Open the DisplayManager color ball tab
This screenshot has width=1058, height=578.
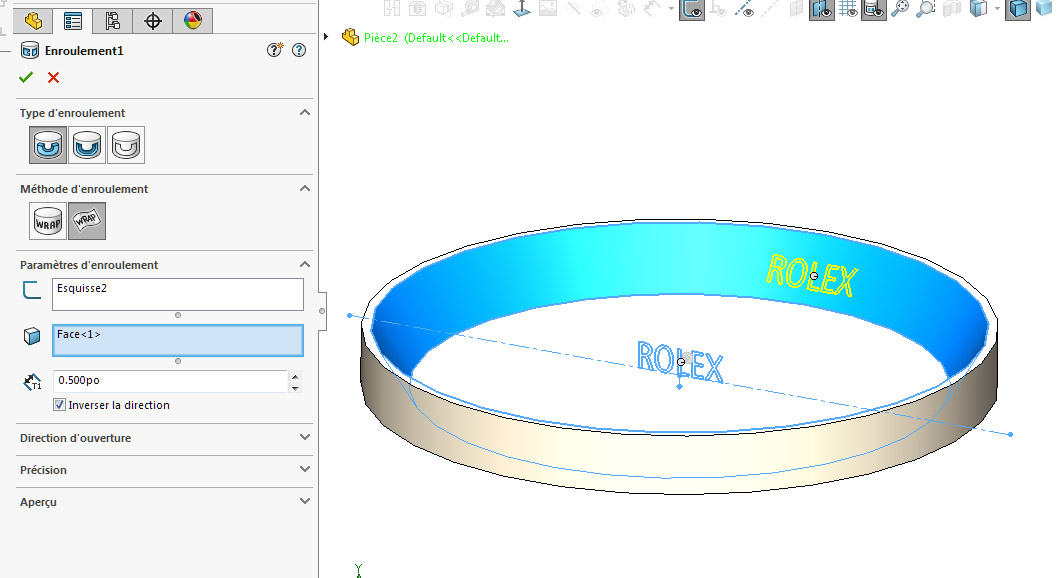click(193, 21)
